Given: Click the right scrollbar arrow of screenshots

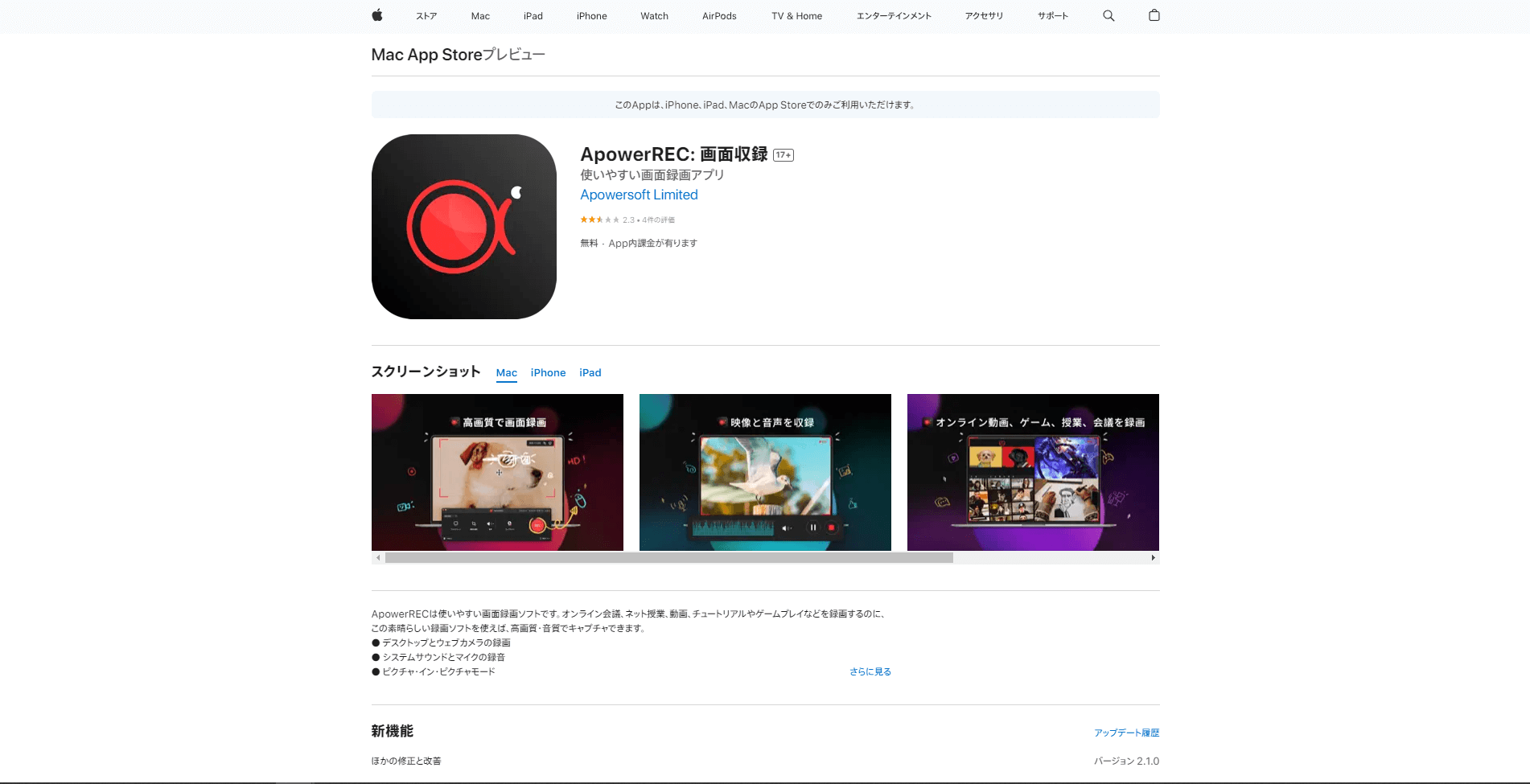Looking at the screenshot, I should tap(1153, 557).
